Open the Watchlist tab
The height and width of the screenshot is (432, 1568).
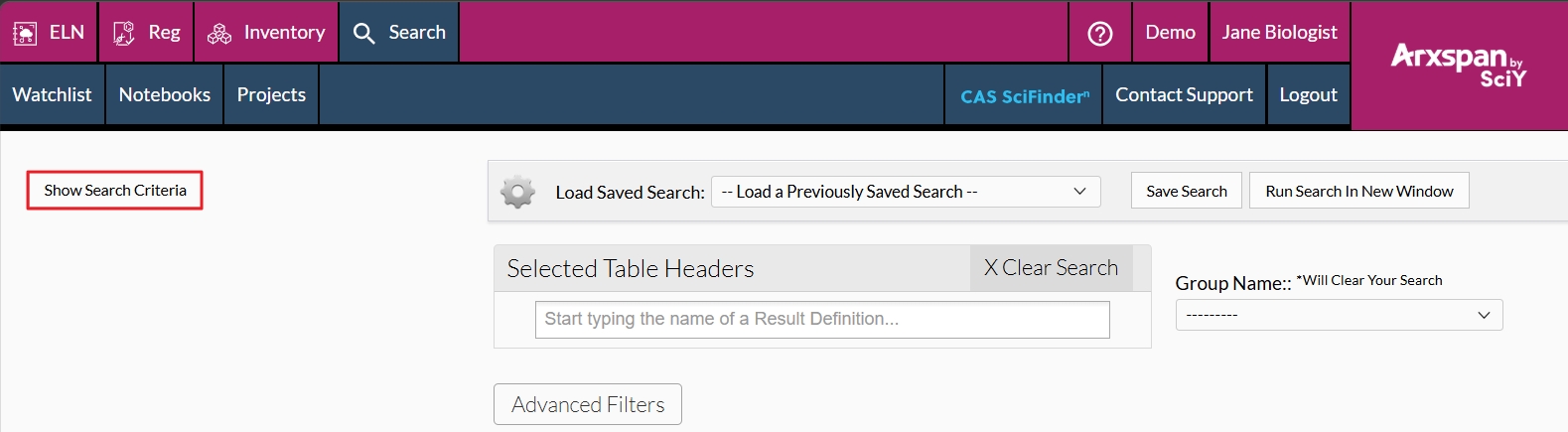pyautogui.click(x=52, y=94)
